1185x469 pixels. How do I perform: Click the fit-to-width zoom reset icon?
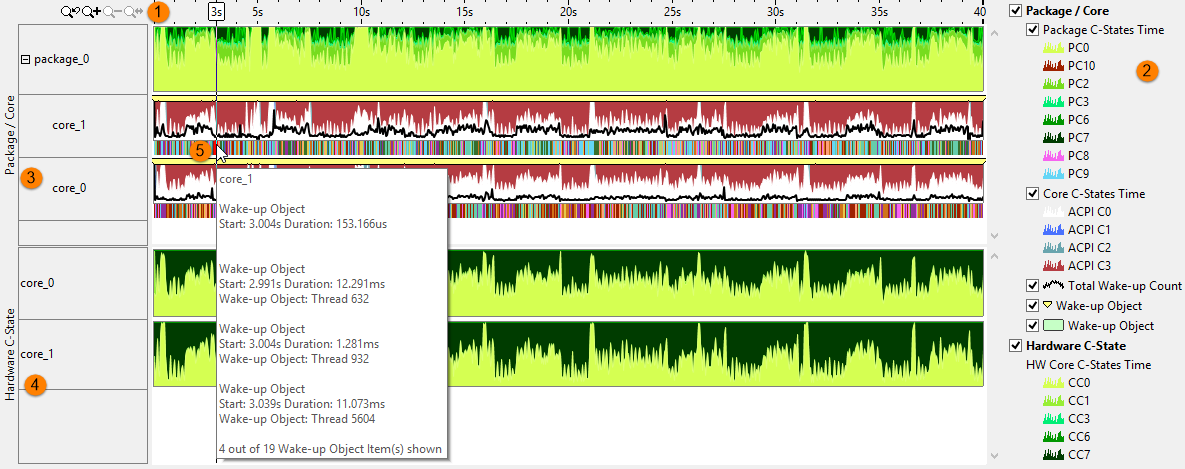point(133,12)
